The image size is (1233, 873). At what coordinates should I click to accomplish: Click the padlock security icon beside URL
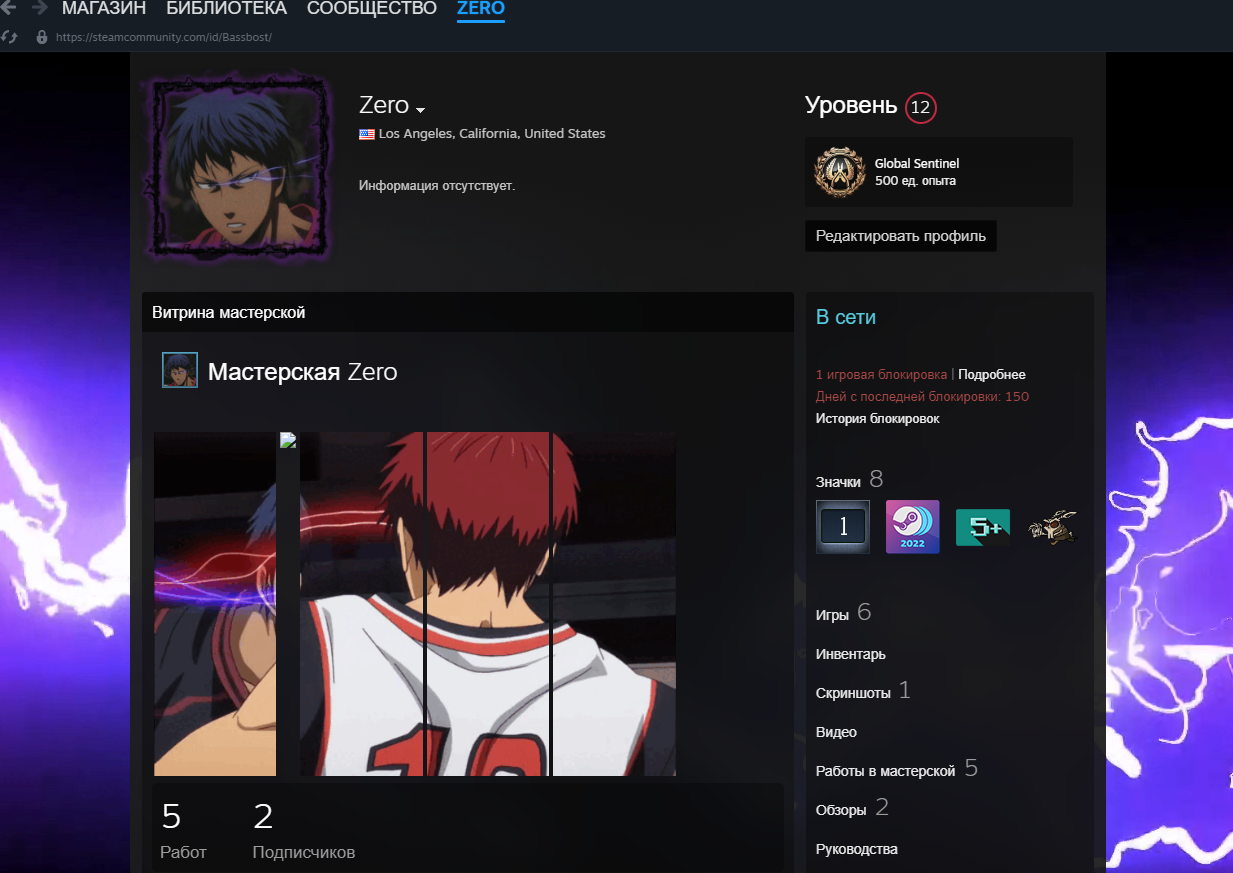41,37
